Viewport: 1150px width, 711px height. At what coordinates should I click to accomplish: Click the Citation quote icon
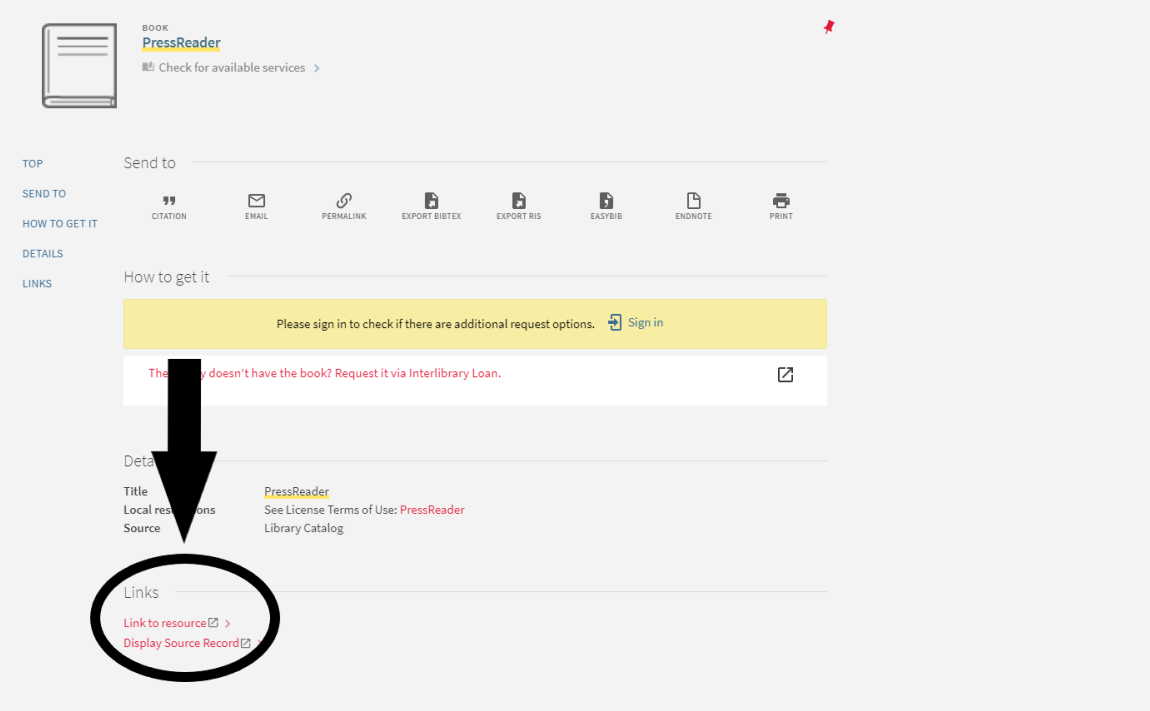tap(169, 202)
